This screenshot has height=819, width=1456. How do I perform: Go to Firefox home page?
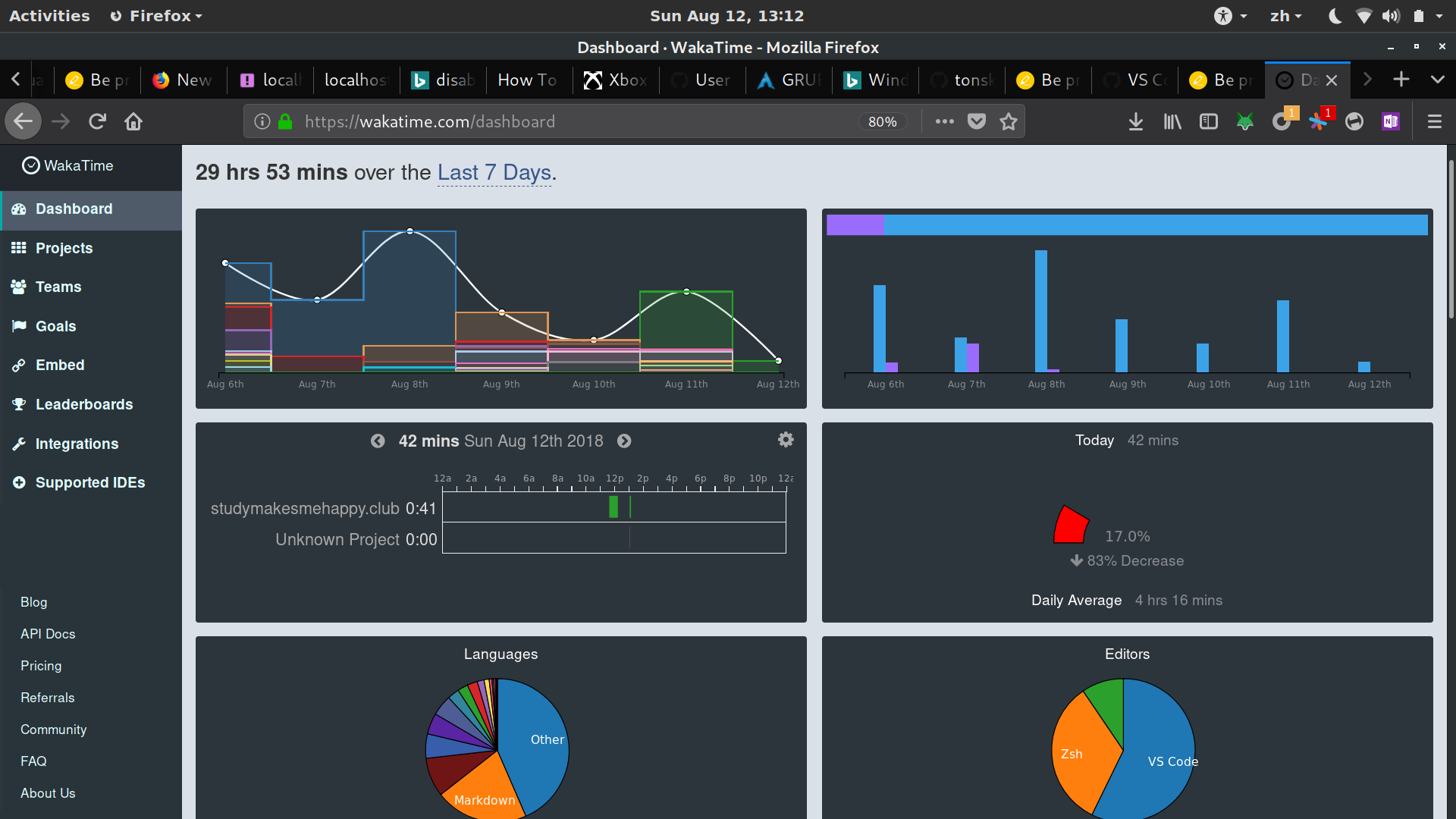point(133,121)
